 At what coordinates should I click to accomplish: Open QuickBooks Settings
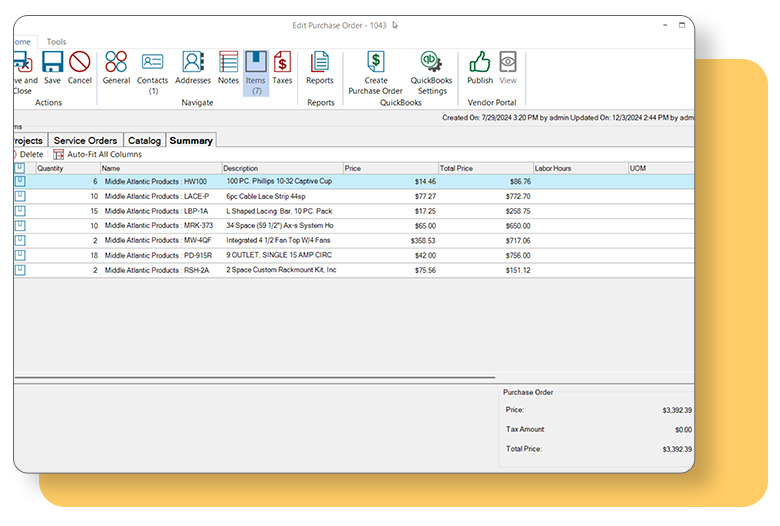click(x=431, y=73)
